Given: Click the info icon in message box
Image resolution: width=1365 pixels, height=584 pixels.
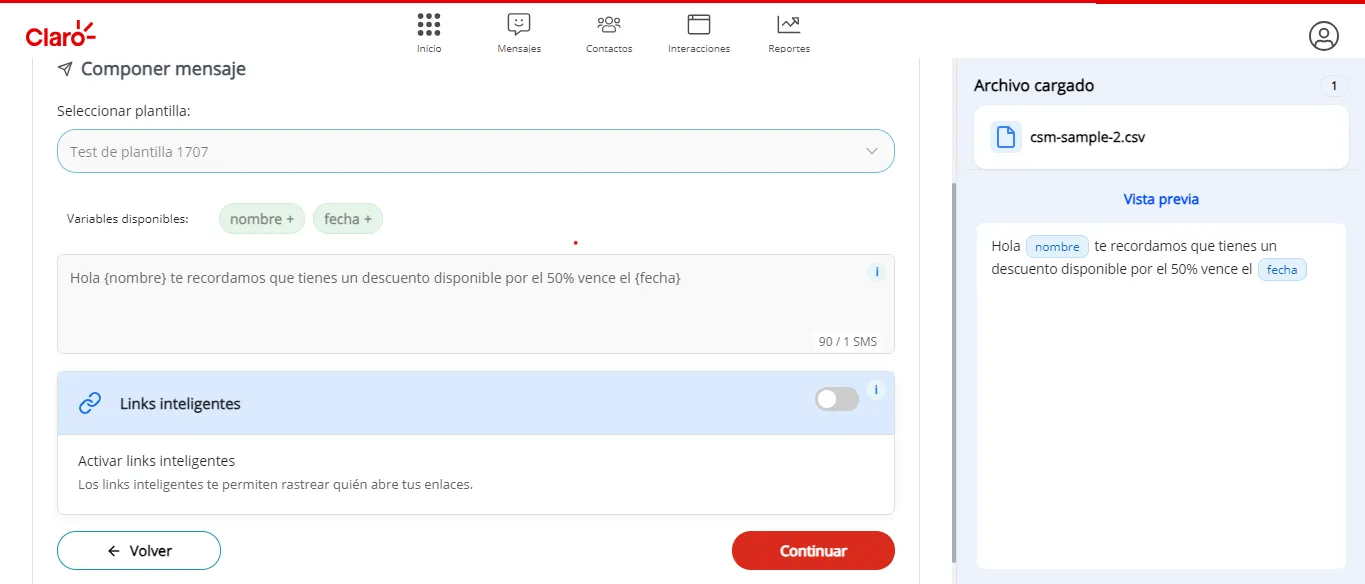Looking at the screenshot, I should coord(877,272).
